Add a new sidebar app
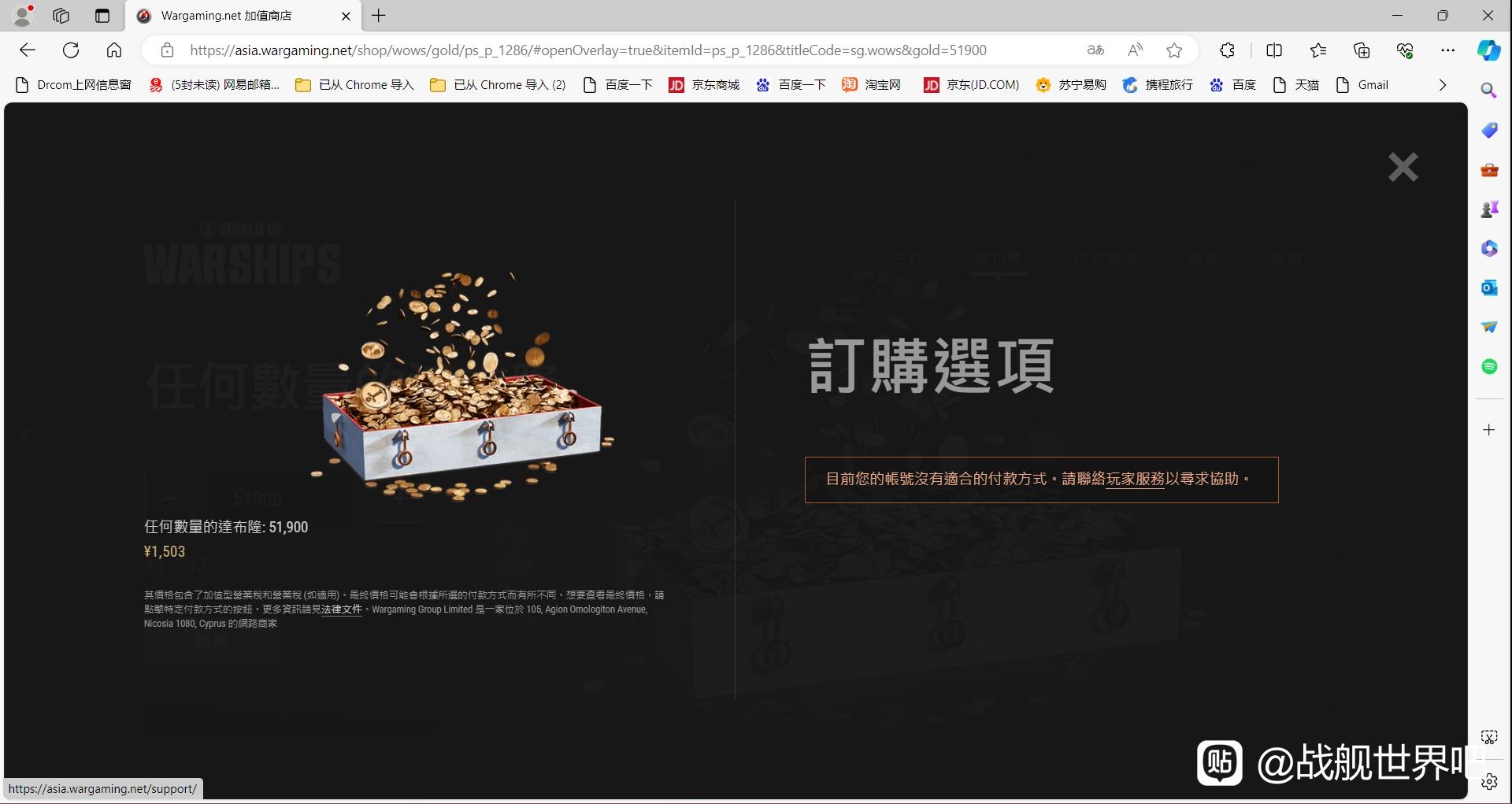 tap(1488, 430)
